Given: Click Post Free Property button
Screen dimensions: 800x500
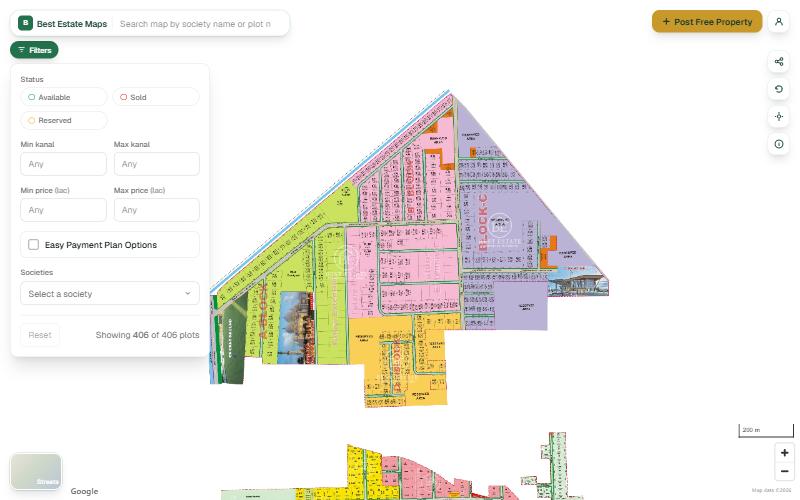Looking at the screenshot, I should pyautogui.click(x=707, y=22).
